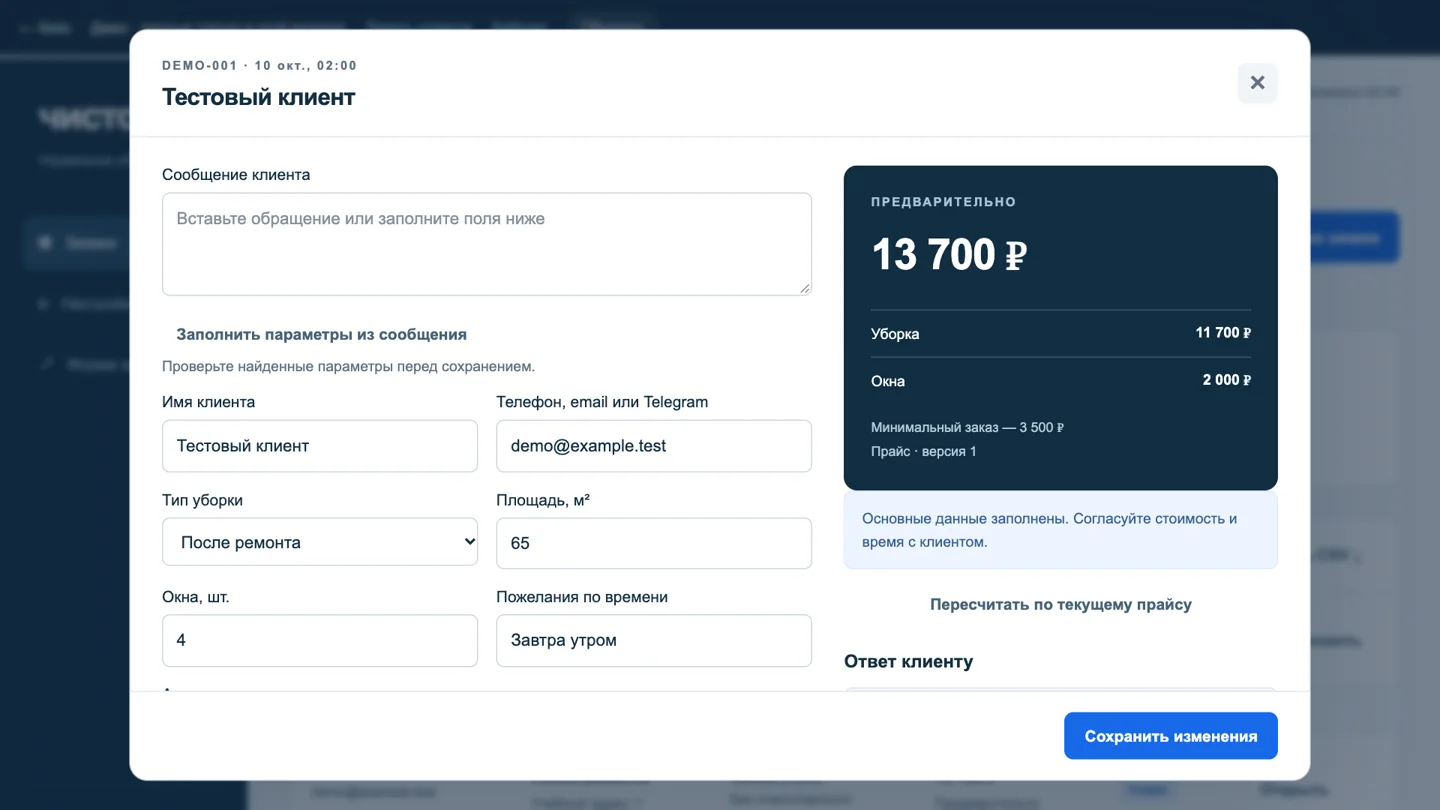This screenshot has width=1440, height=810.
Task: Click the Проверьте найденные параметры hint
Action: 348,367
